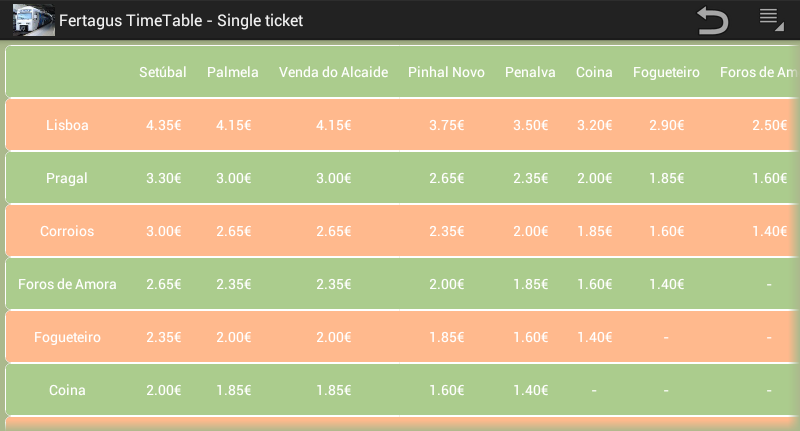This screenshot has width=800, height=431.
Task: Tap the Fertagus train app icon
Action: (x=33, y=20)
